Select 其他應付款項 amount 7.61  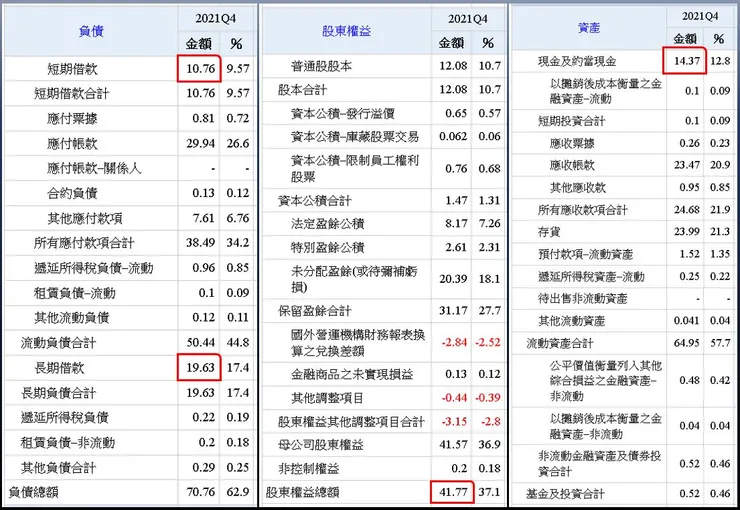click(203, 218)
